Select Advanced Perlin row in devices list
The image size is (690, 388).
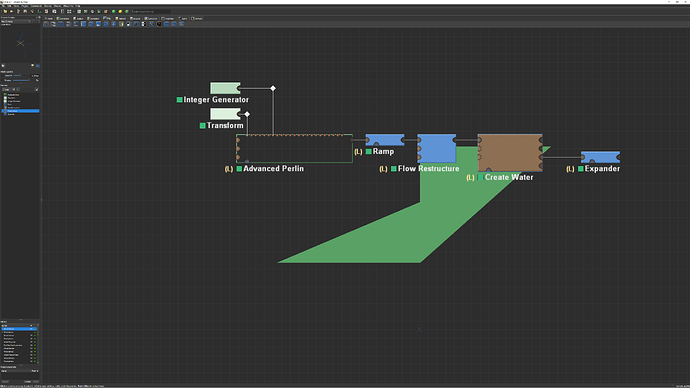(x=21, y=95)
